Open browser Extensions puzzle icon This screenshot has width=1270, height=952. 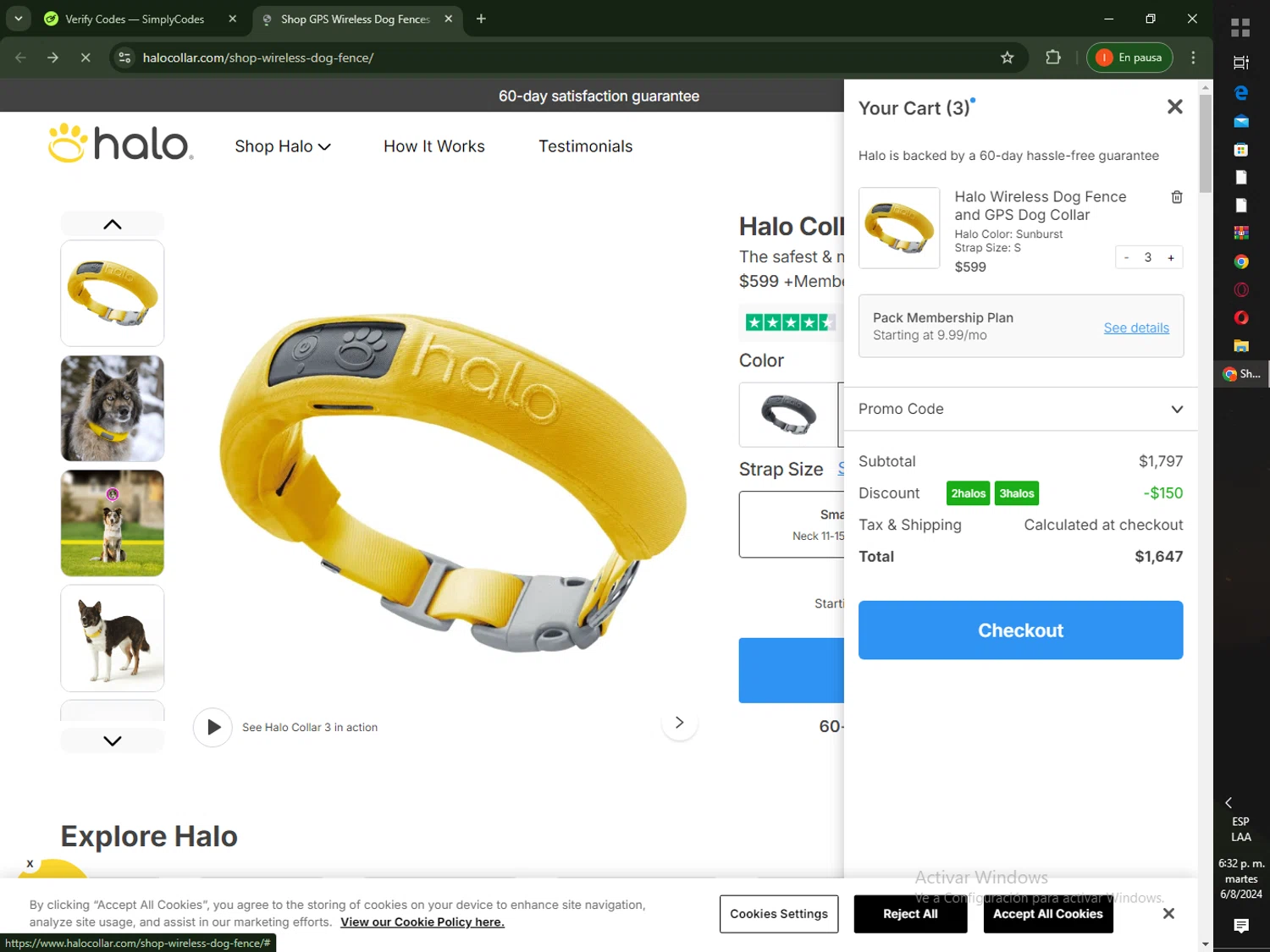click(x=1053, y=58)
